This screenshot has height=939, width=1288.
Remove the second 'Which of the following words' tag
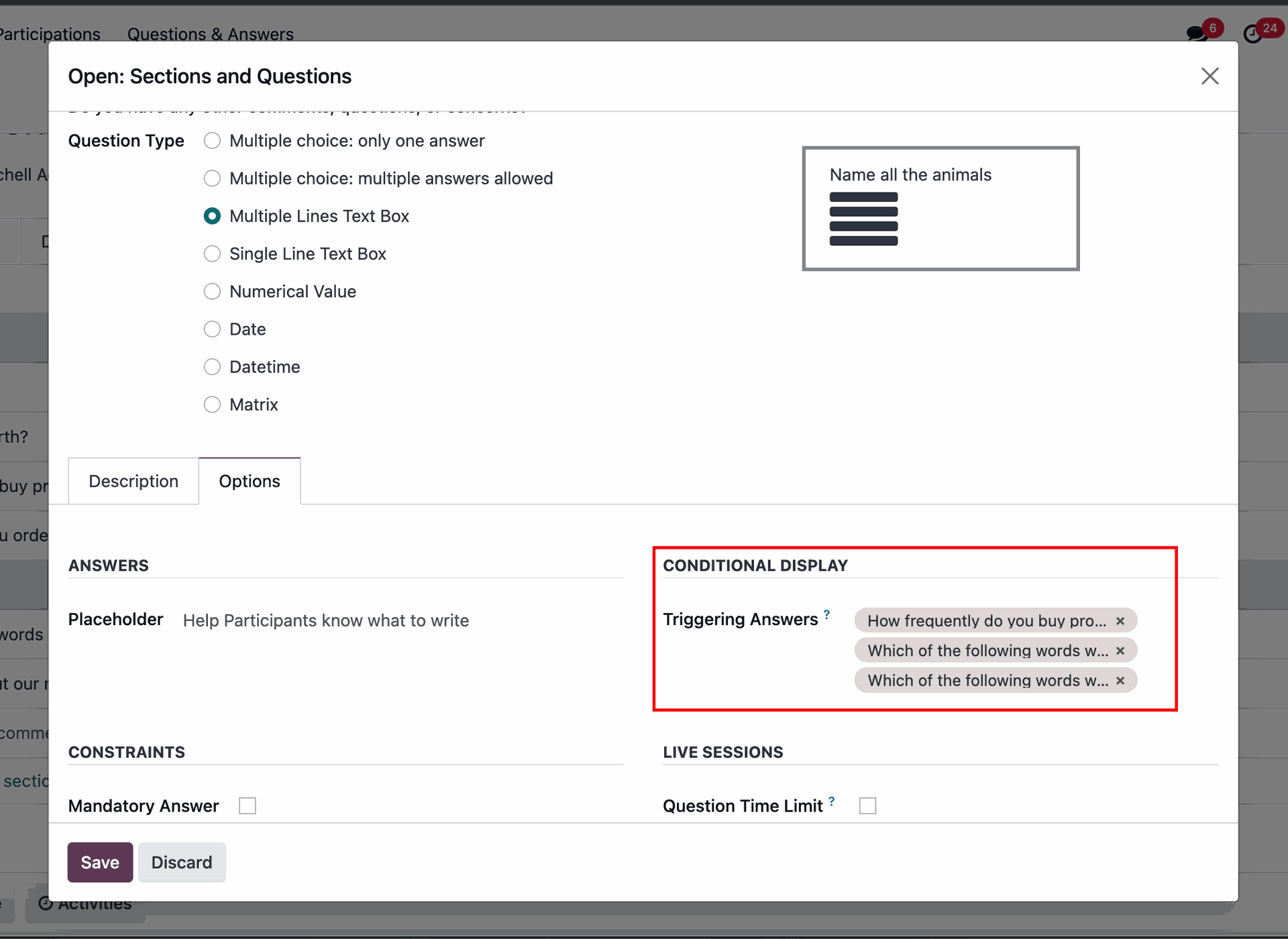pyautogui.click(x=1120, y=651)
